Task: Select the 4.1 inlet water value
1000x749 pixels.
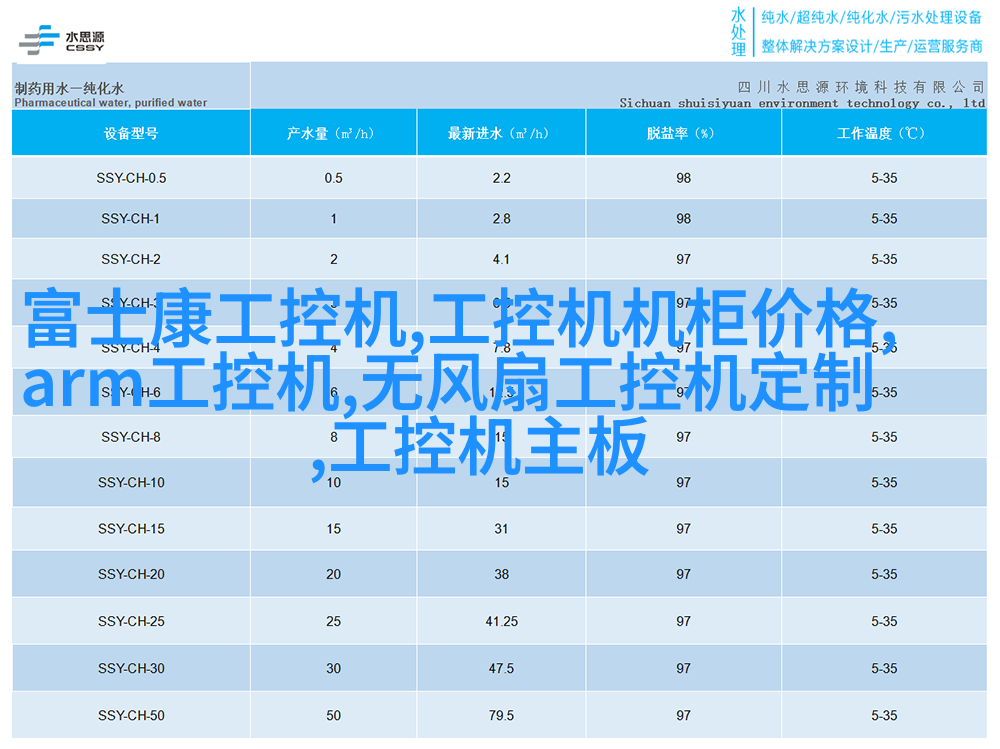Action: [501, 259]
